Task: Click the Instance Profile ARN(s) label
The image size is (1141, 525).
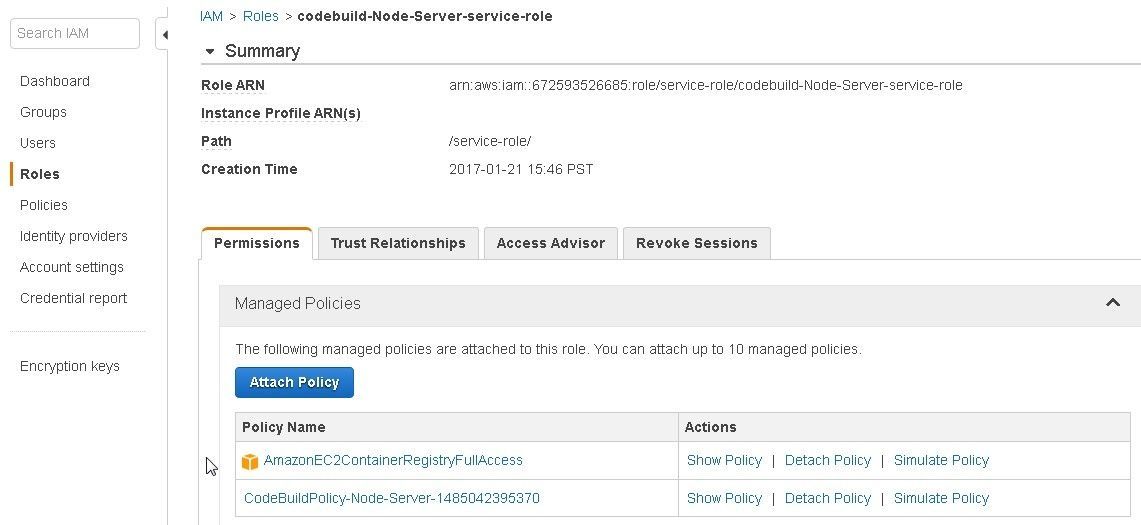Action: coord(281,114)
